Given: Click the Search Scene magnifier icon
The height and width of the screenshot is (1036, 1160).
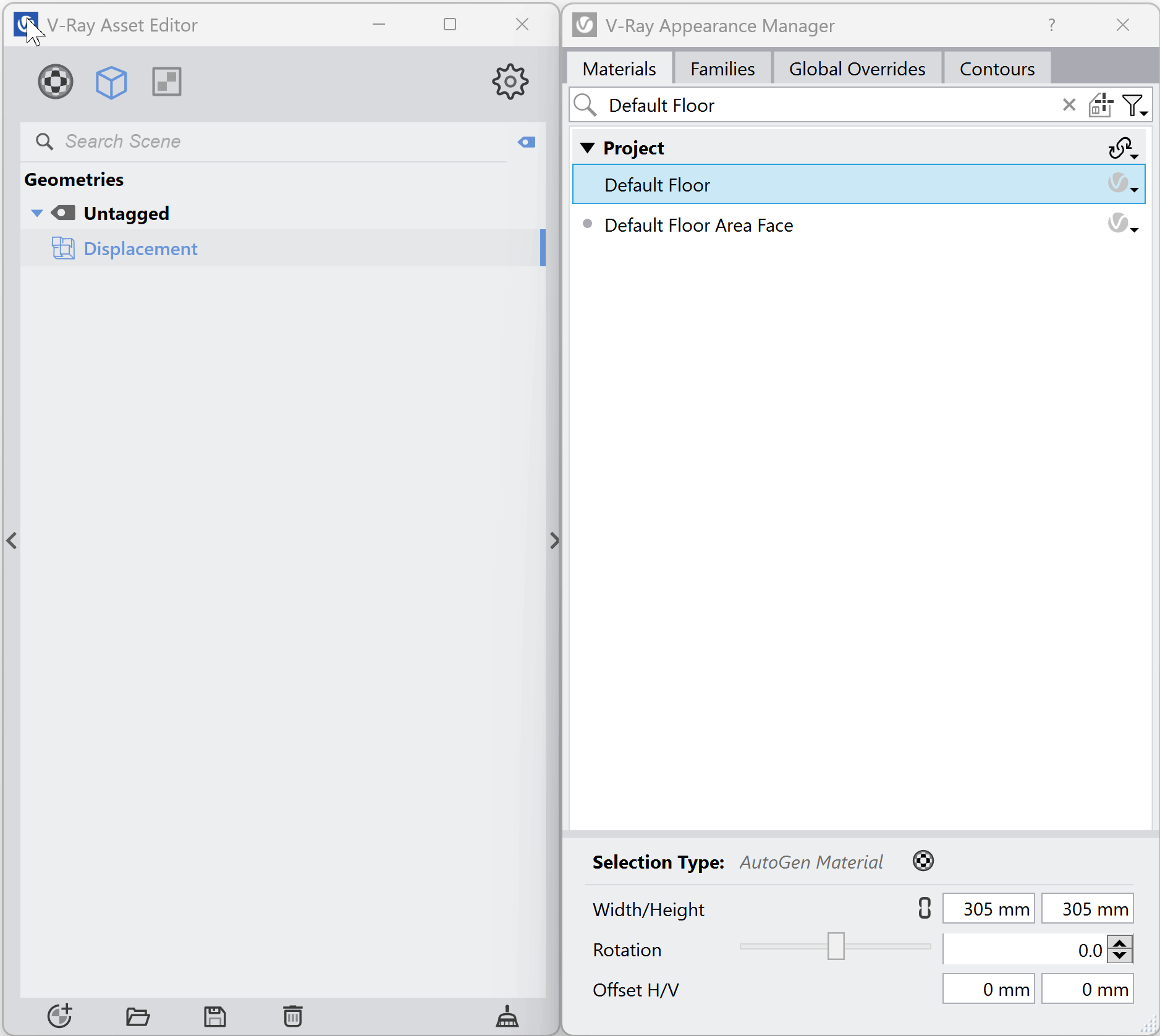Looking at the screenshot, I should point(44,141).
